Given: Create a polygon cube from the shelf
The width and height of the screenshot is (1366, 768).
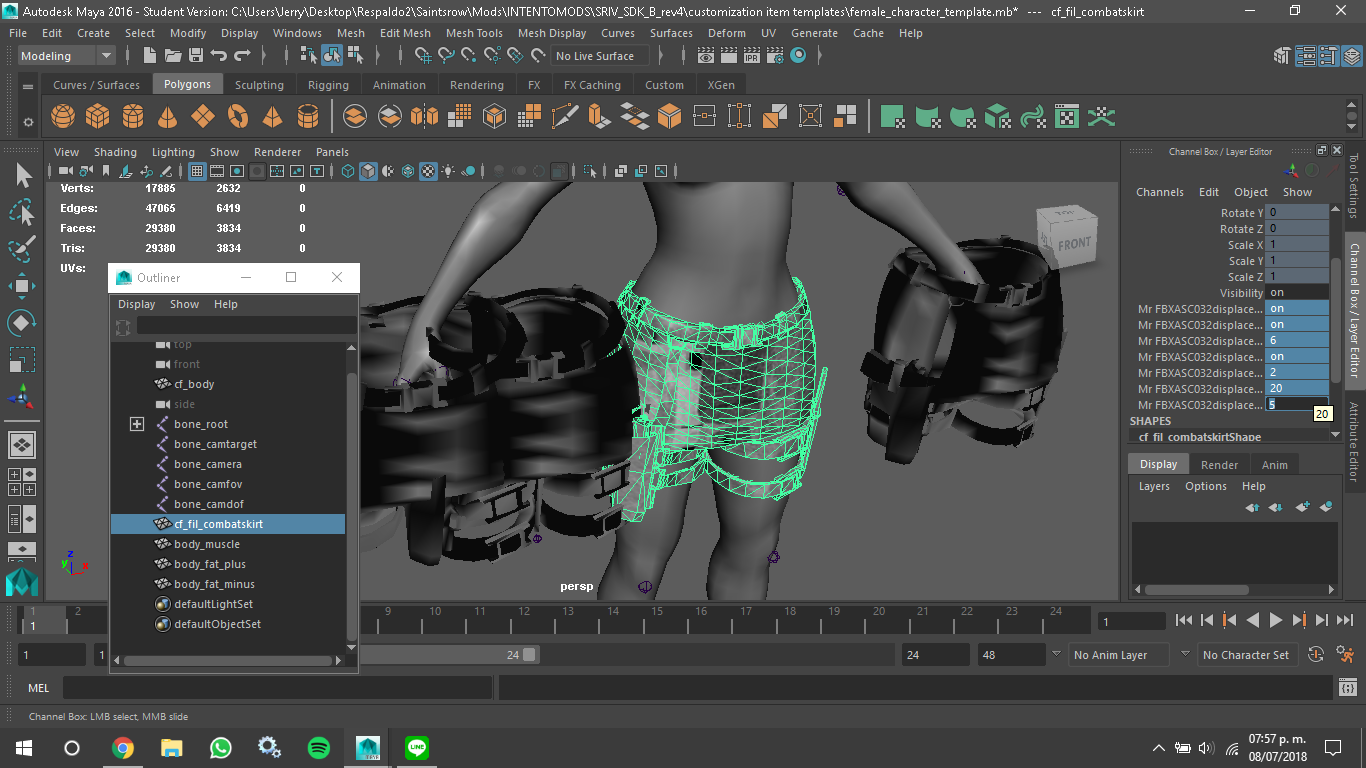Looking at the screenshot, I should point(98,117).
